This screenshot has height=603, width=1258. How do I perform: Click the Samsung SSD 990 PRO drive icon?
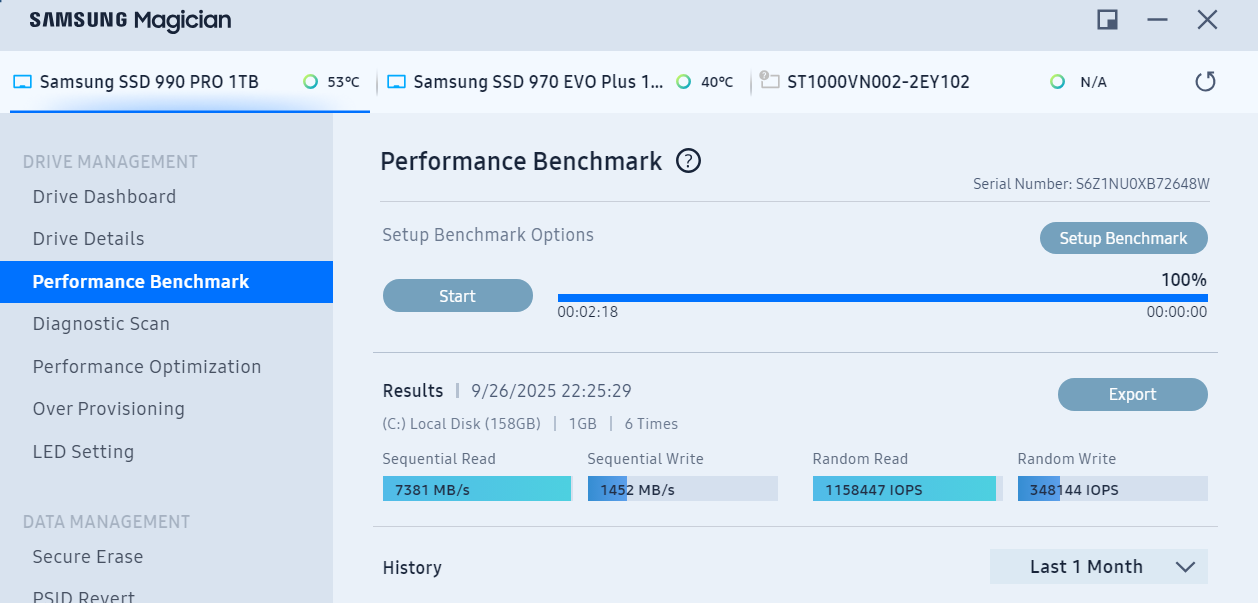coord(22,82)
